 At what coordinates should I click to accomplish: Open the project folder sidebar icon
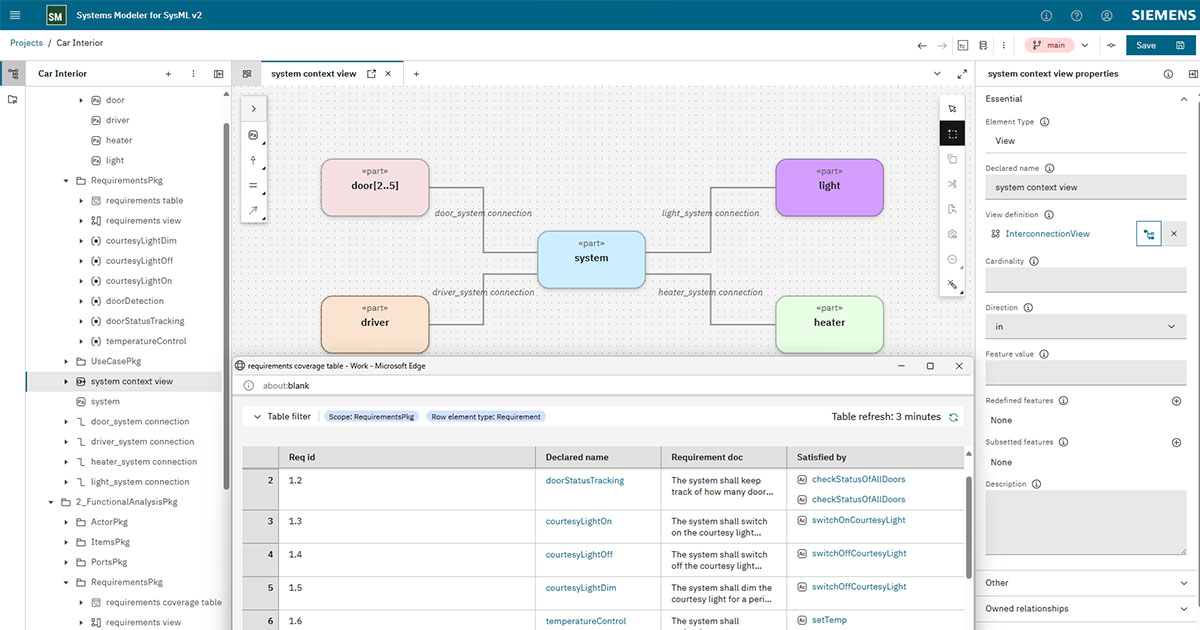[x=13, y=100]
